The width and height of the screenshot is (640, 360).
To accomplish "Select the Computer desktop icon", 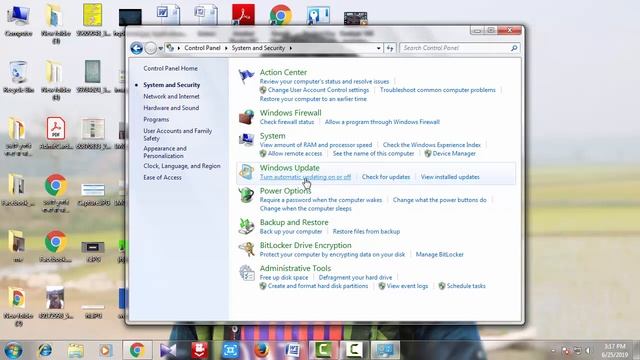I will click(x=18, y=21).
